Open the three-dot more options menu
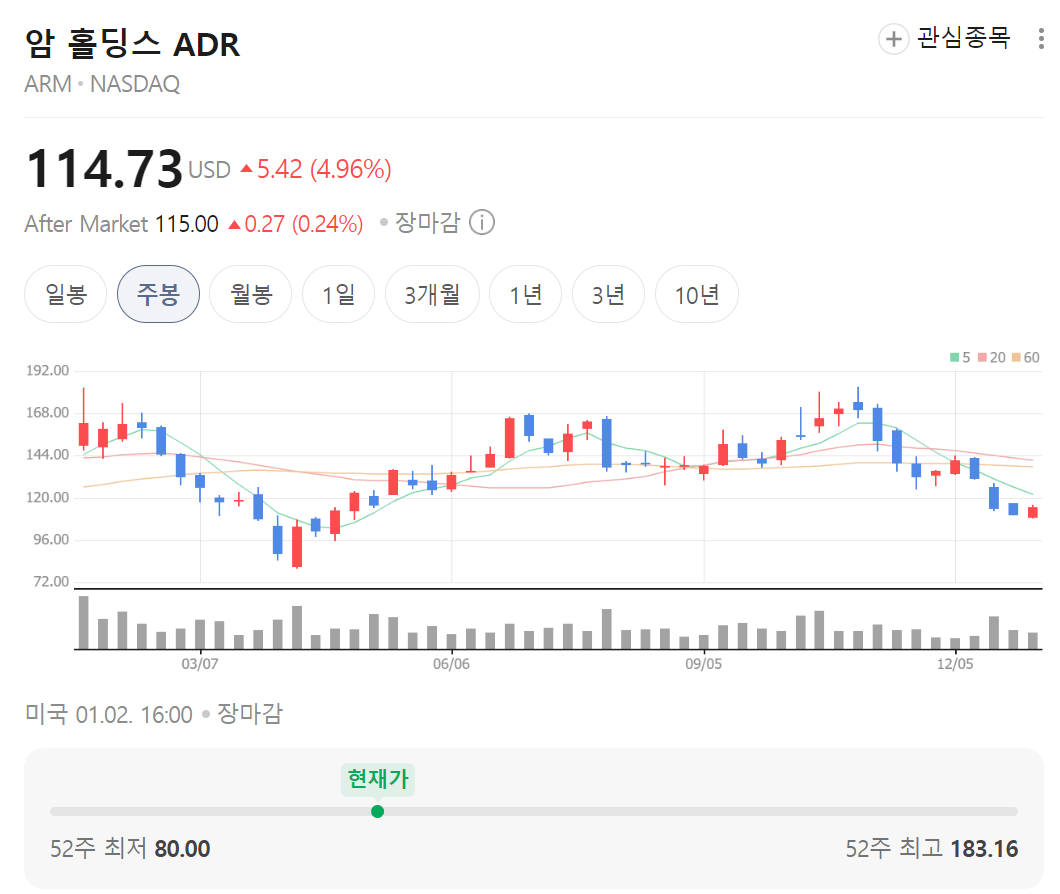The height and width of the screenshot is (894, 1060). (1041, 39)
